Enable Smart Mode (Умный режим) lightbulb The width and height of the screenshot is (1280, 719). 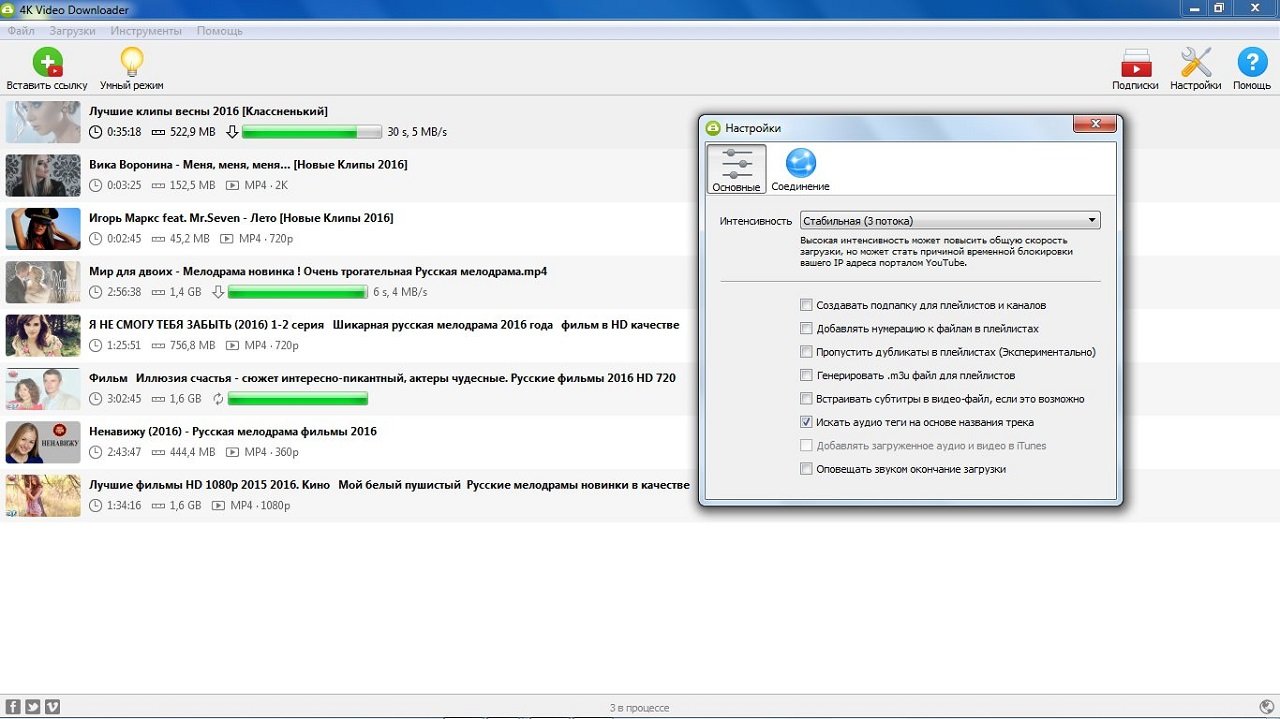[x=131, y=64]
